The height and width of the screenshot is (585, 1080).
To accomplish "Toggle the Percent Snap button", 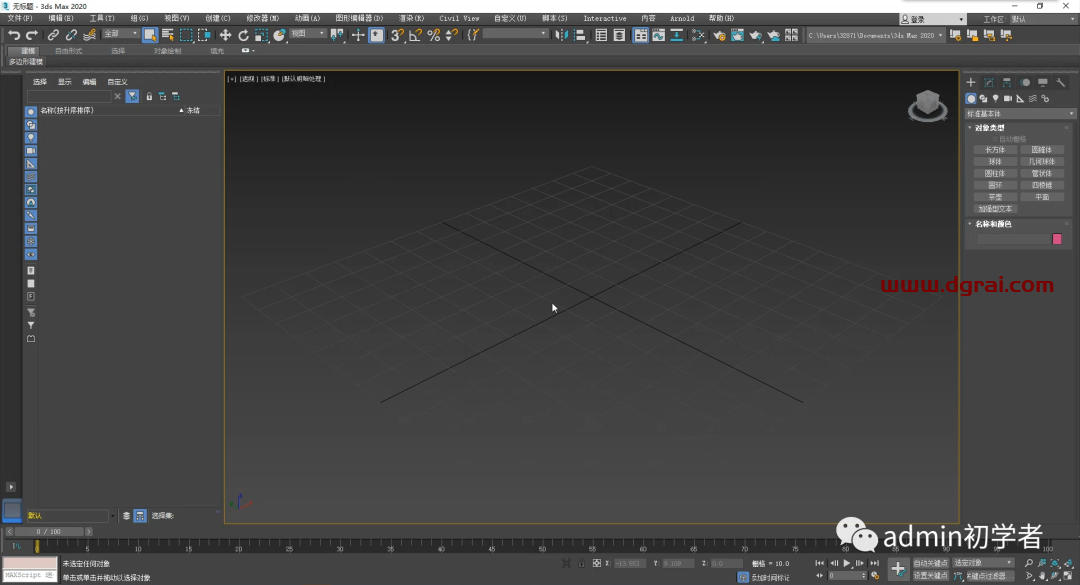I will pyautogui.click(x=434, y=35).
